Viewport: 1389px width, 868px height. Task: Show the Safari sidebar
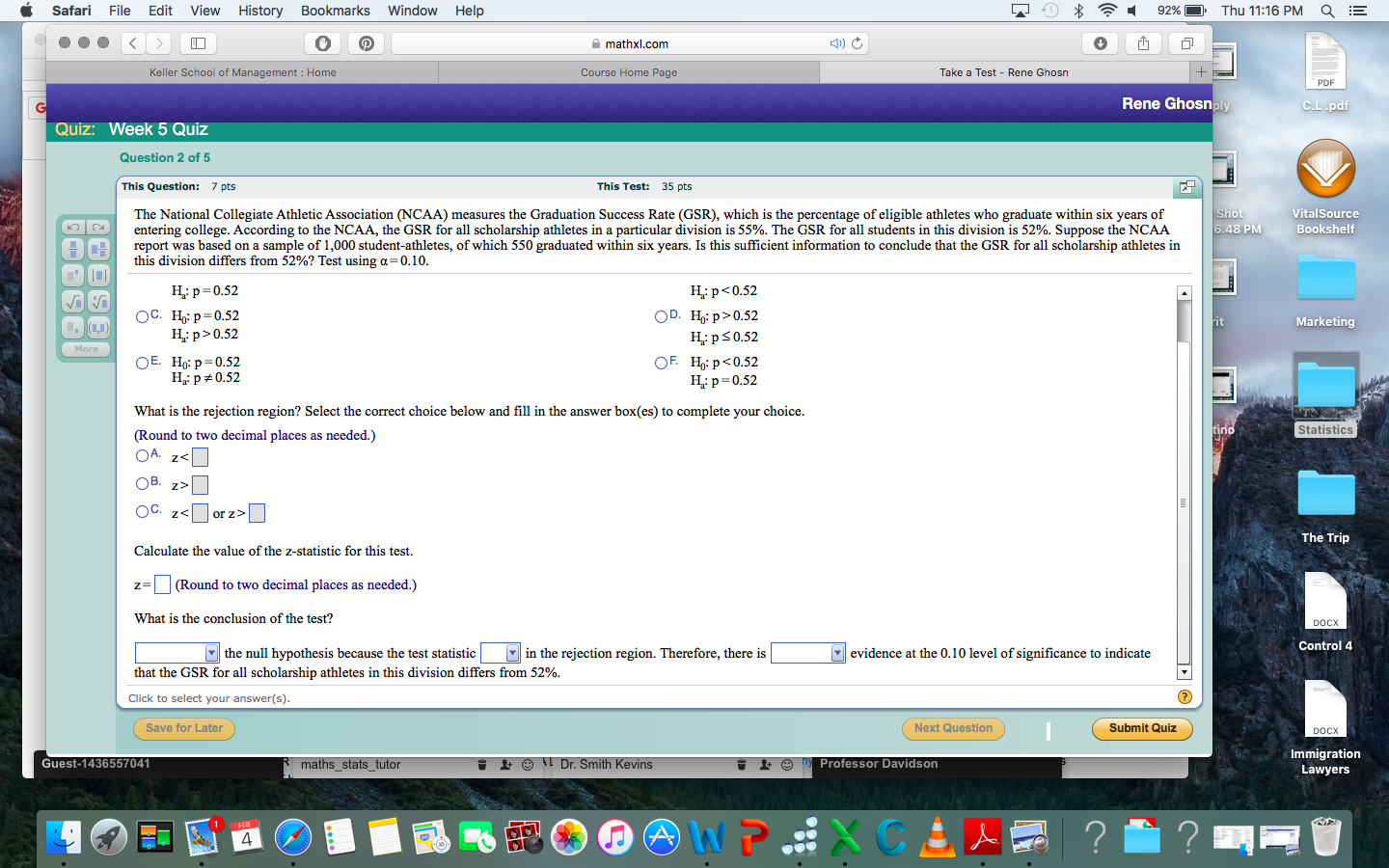click(x=198, y=43)
